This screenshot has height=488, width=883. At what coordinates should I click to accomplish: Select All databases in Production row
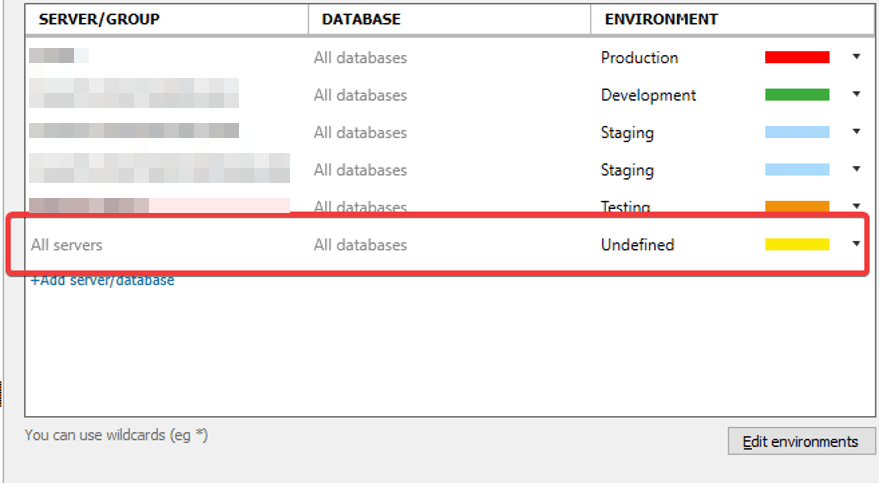[360, 57]
